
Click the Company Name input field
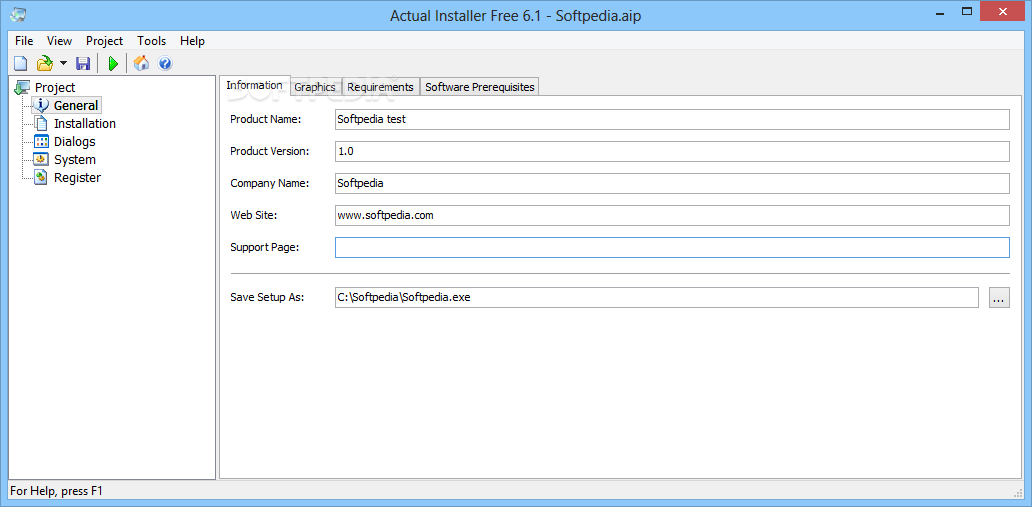672,183
